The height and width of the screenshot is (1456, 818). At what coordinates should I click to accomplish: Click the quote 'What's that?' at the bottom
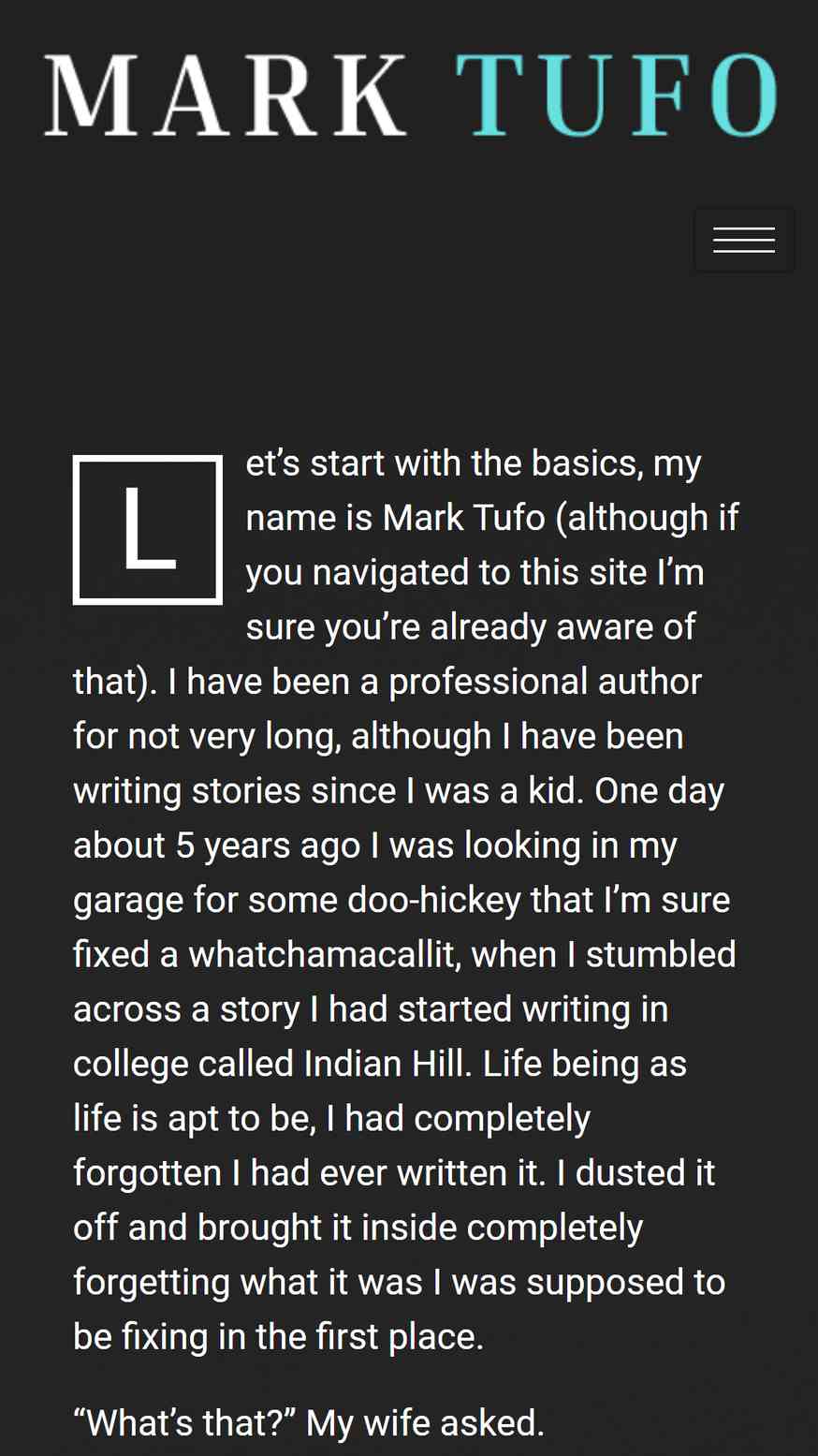(184, 1423)
